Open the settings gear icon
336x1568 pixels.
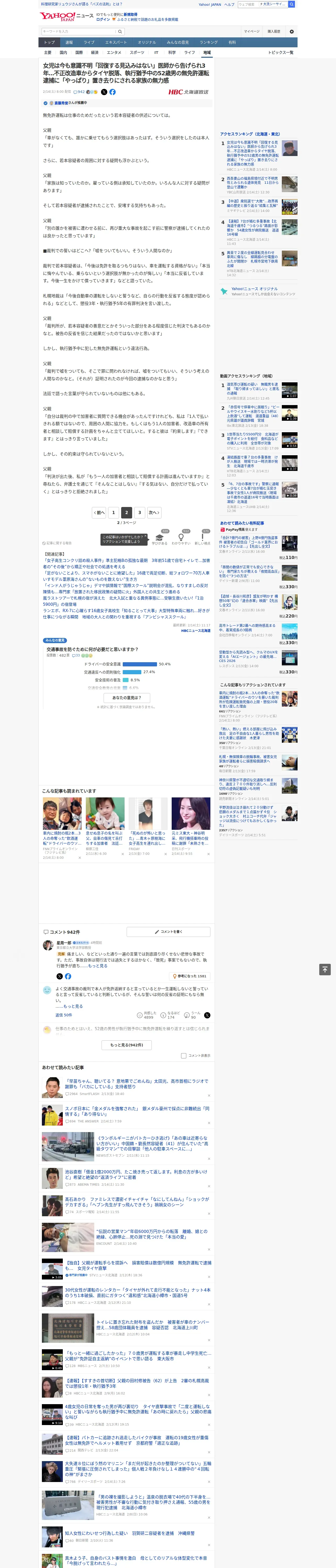(x=292, y=32)
